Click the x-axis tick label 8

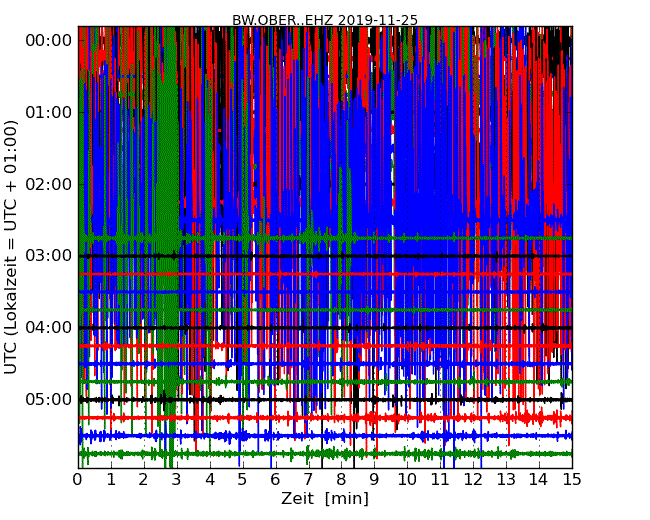click(341, 480)
